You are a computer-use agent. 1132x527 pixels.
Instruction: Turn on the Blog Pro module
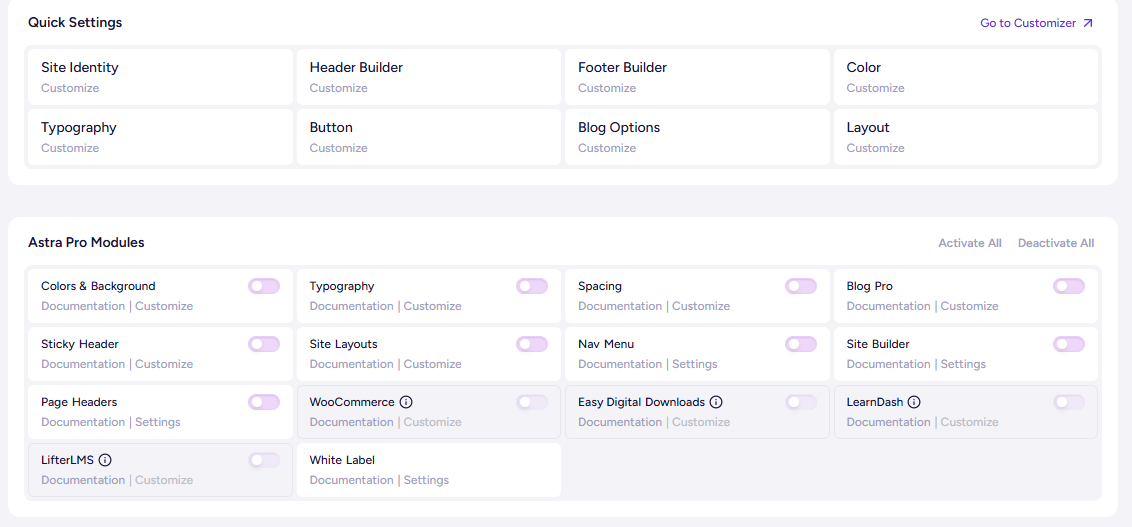pos(1069,286)
